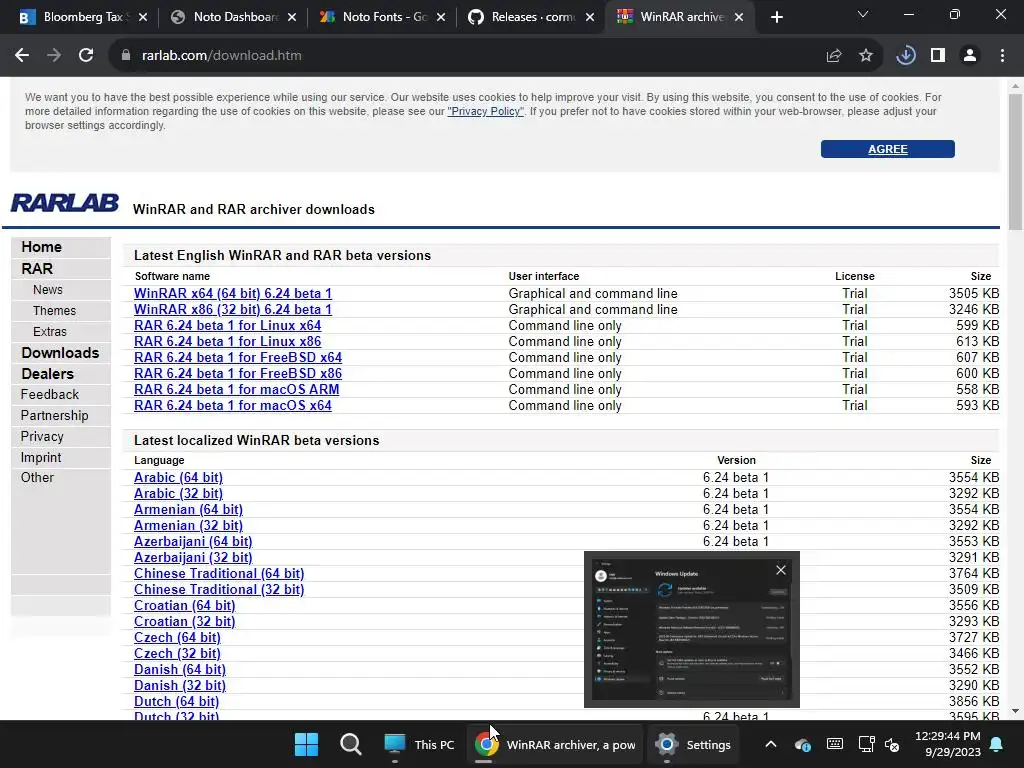Close the Noto Fonts tab
Viewport: 1024px width, 768px height.
click(x=441, y=17)
